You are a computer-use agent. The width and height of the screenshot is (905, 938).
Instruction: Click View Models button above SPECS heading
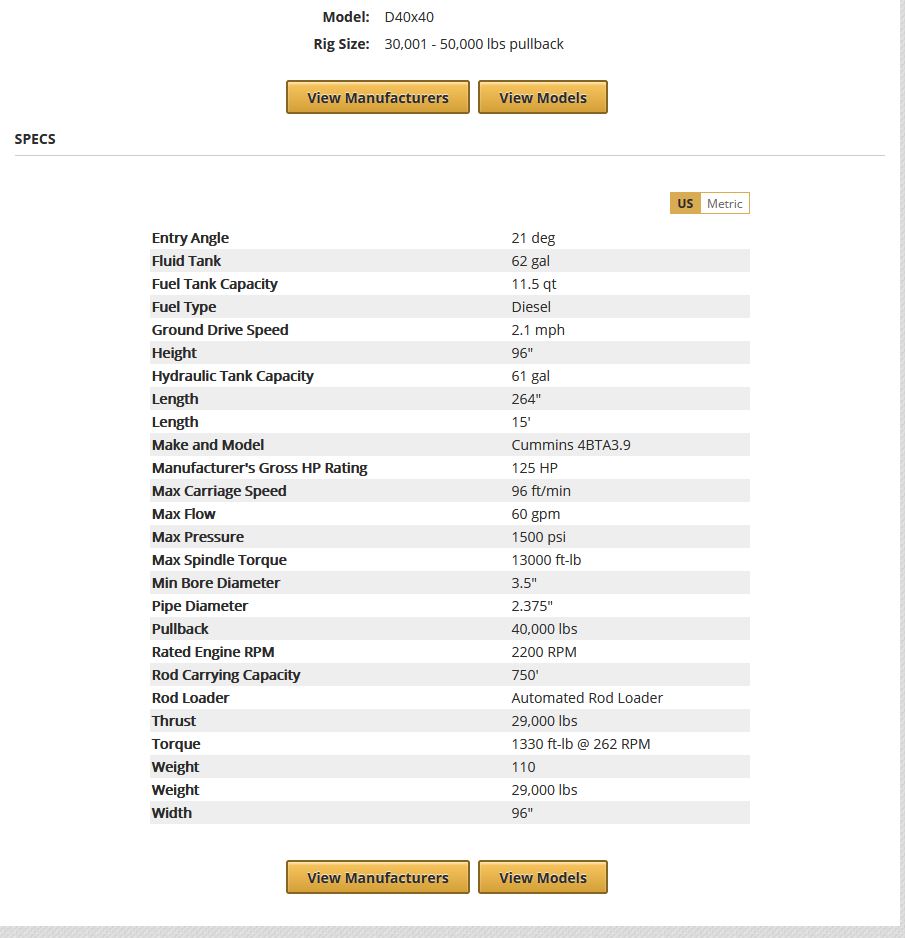pyautogui.click(x=542, y=98)
